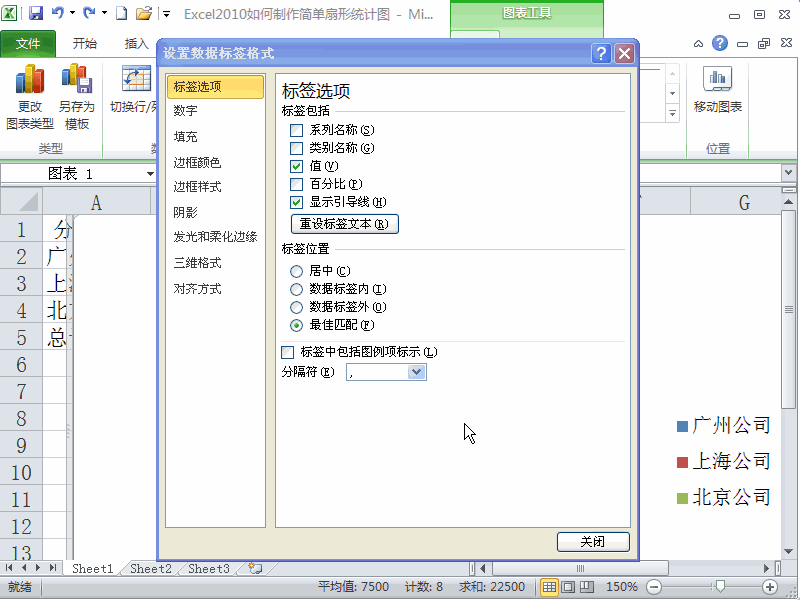Select the 居中 label position radio button
The width and height of the screenshot is (800, 600).
295,270
